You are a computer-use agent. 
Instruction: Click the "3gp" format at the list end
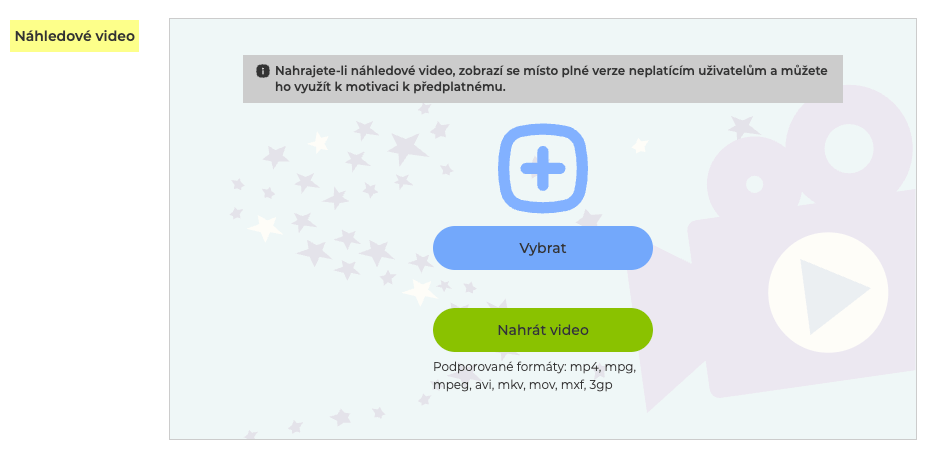(x=599, y=384)
